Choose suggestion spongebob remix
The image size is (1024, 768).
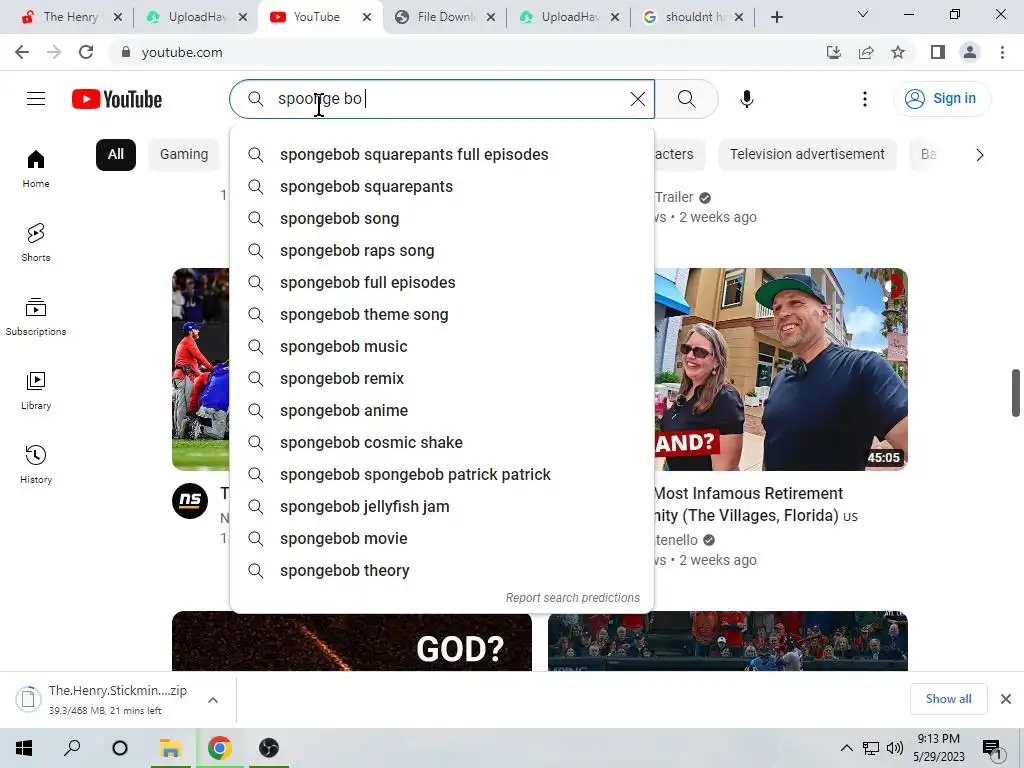point(442,379)
